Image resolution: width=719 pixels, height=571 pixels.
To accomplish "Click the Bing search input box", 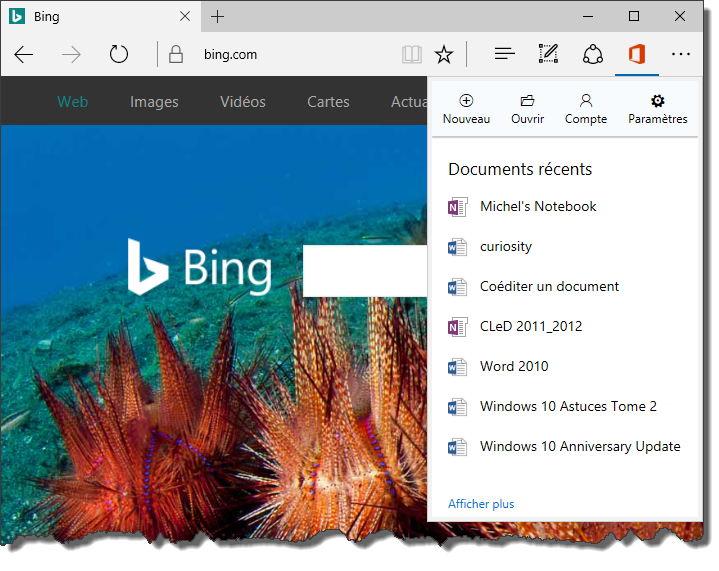I will pos(365,271).
